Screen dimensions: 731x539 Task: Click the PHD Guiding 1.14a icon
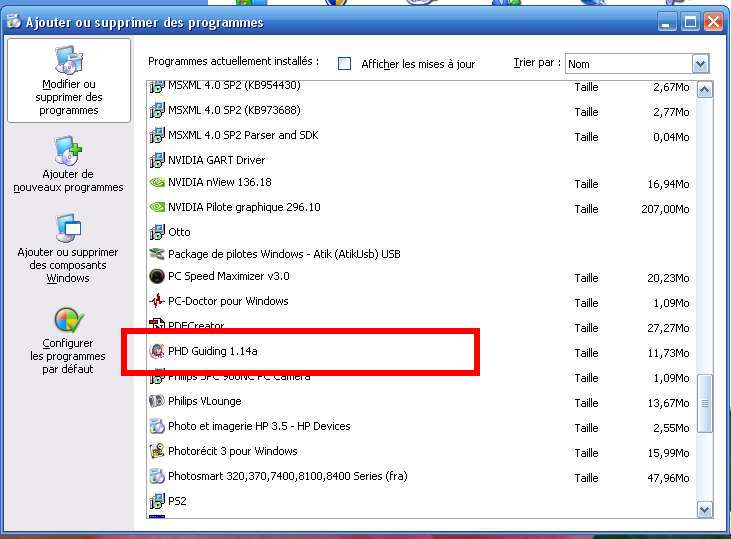pyautogui.click(x=157, y=351)
